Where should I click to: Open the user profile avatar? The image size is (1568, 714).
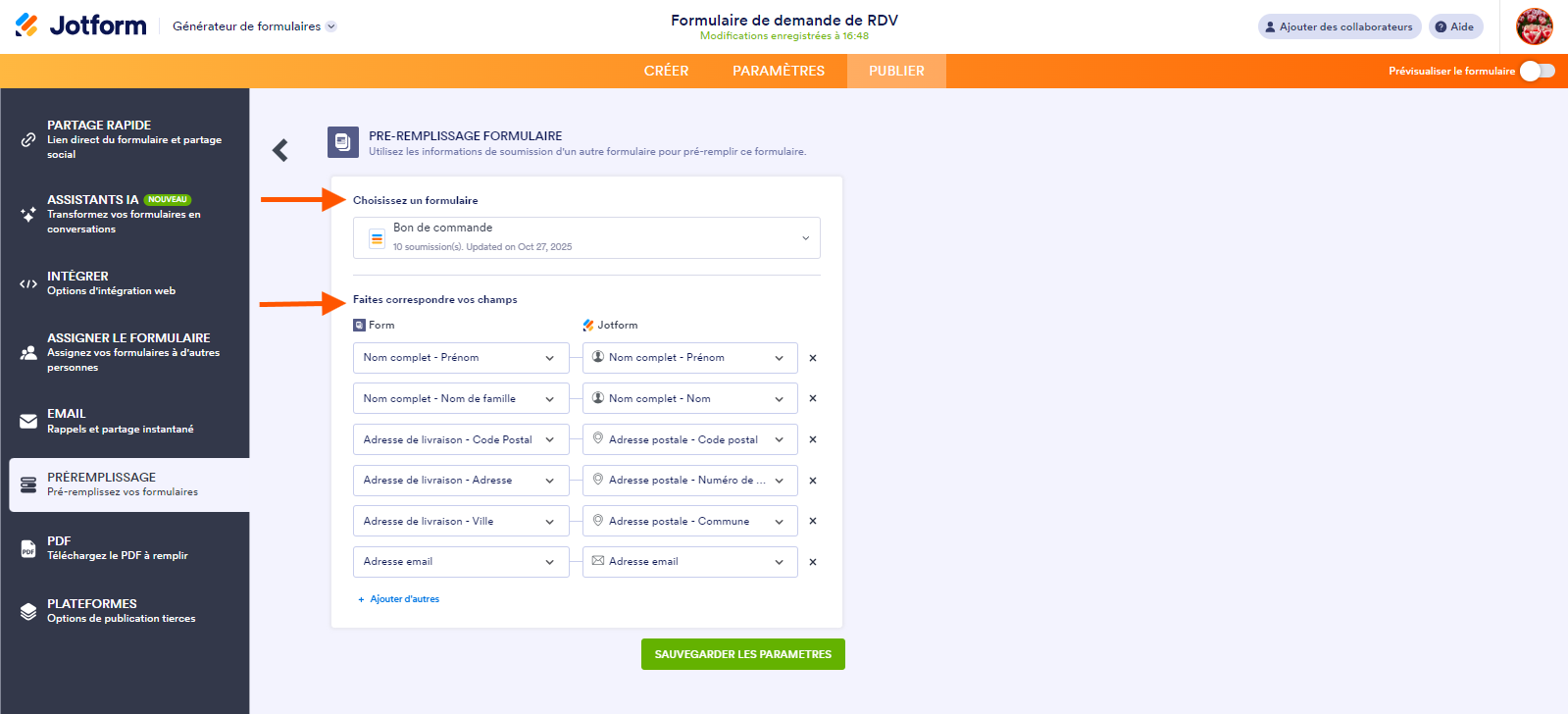(1534, 26)
